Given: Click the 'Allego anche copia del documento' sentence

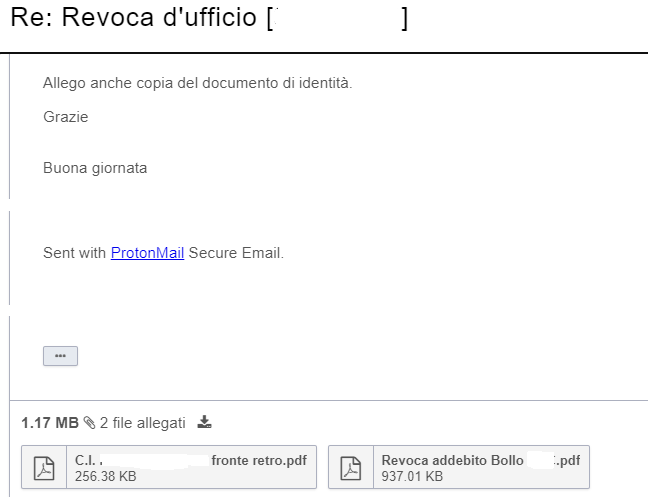Looking at the screenshot, I should tap(197, 82).
